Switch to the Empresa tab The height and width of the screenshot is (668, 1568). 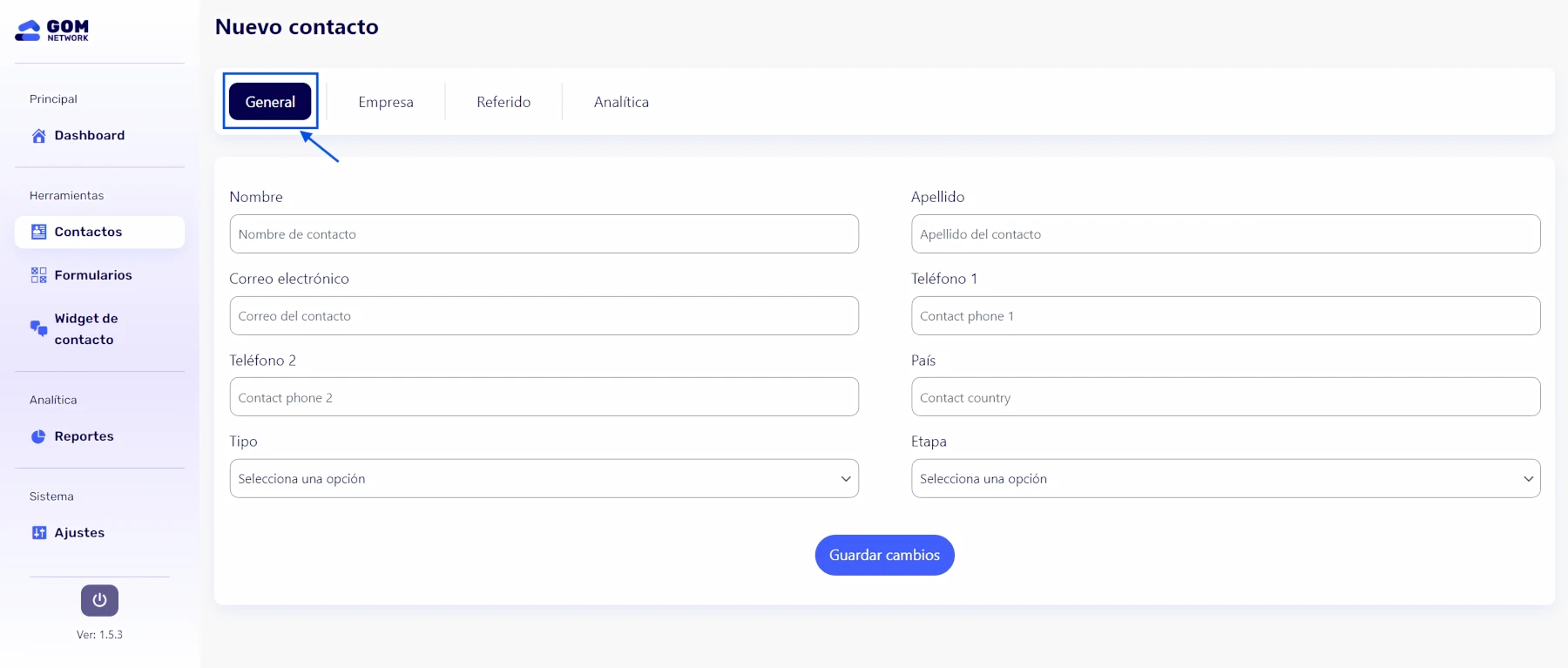386,102
